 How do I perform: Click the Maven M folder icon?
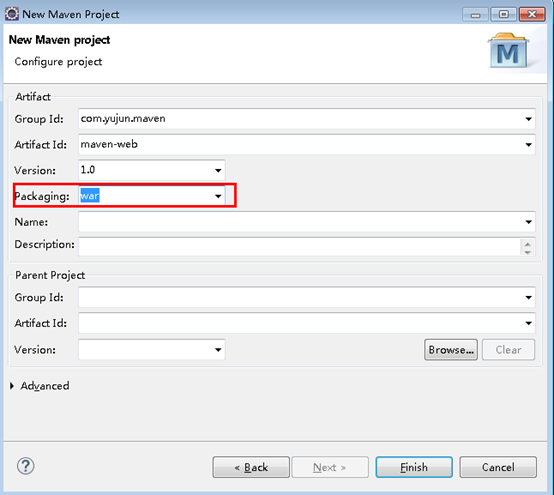tap(508, 51)
